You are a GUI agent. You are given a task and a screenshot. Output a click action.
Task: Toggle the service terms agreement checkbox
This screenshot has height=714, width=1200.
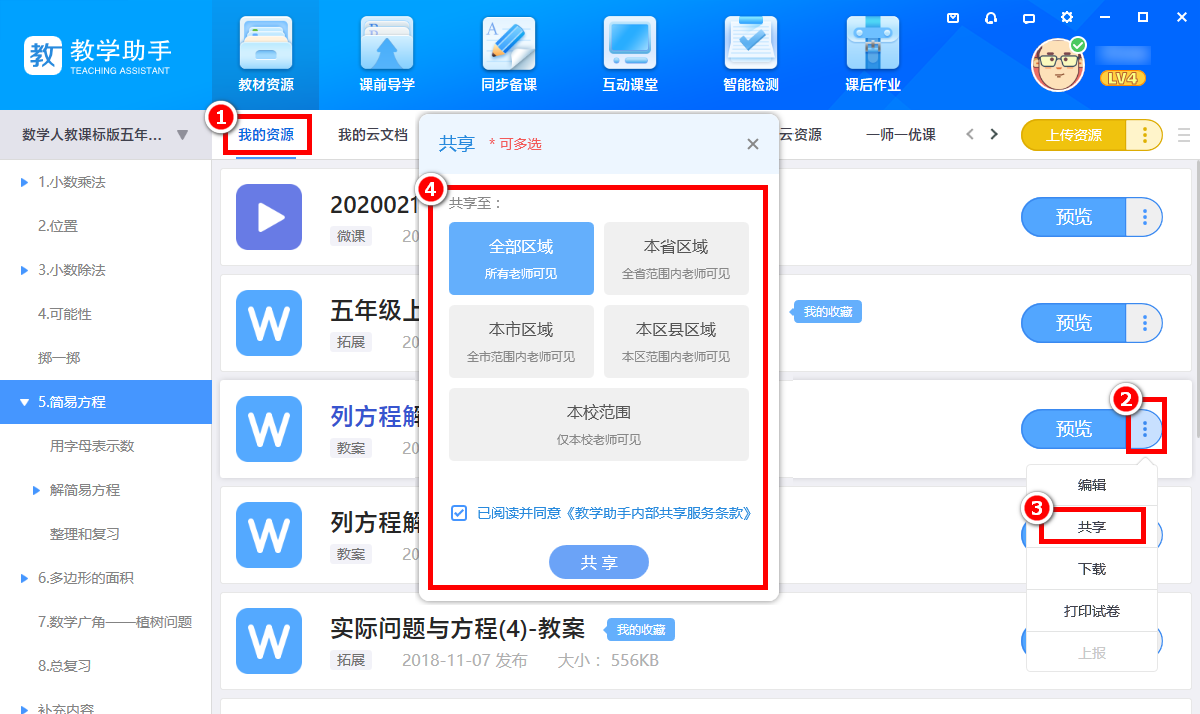pyautogui.click(x=459, y=513)
